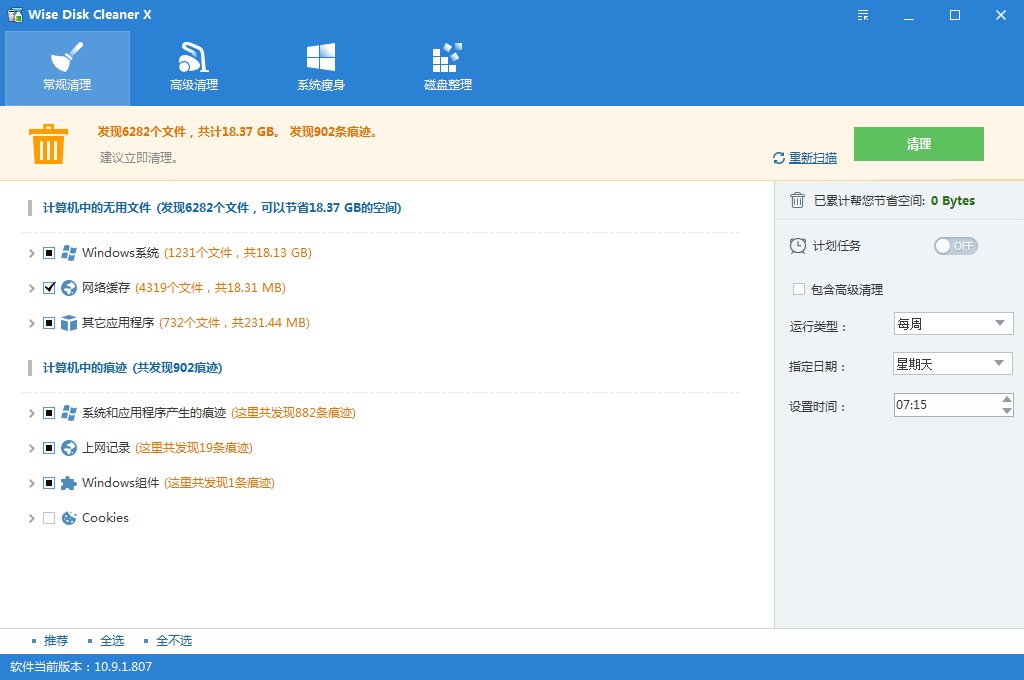This screenshot has width=1024, height=680.
Task: Click the puzzle-piece icon beside Windows组件
Action: tap(68, 483)
